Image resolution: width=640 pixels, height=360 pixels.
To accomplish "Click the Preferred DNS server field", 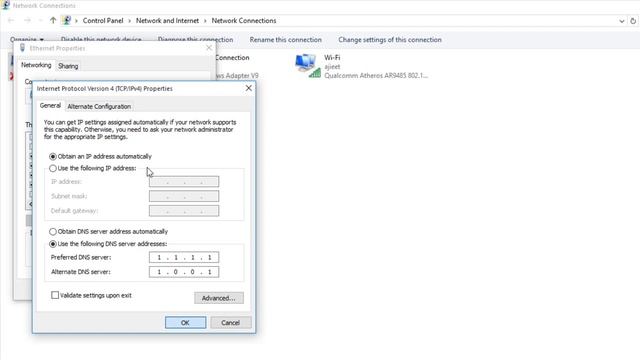I will tap(184, 257).
